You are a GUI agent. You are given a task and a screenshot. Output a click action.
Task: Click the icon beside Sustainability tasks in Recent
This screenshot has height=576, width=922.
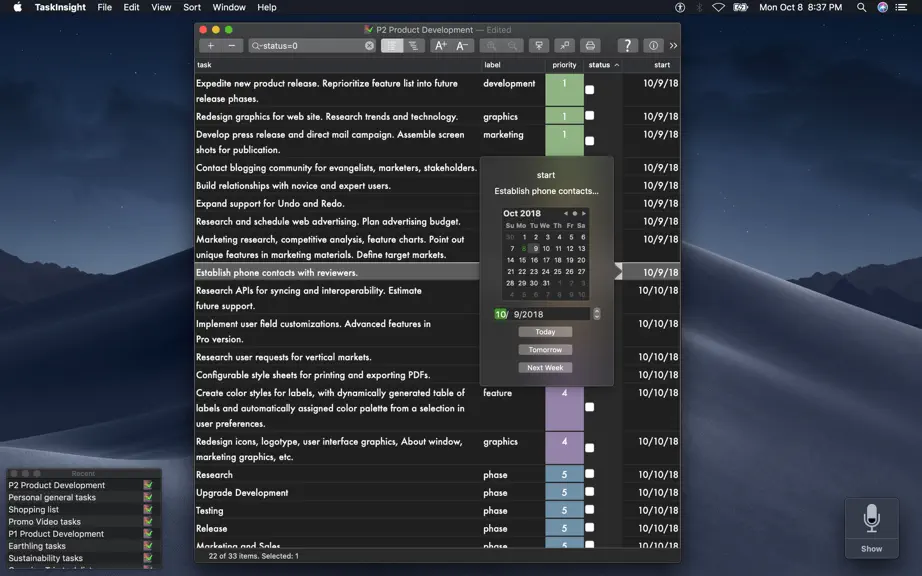(x=148, y=558)
